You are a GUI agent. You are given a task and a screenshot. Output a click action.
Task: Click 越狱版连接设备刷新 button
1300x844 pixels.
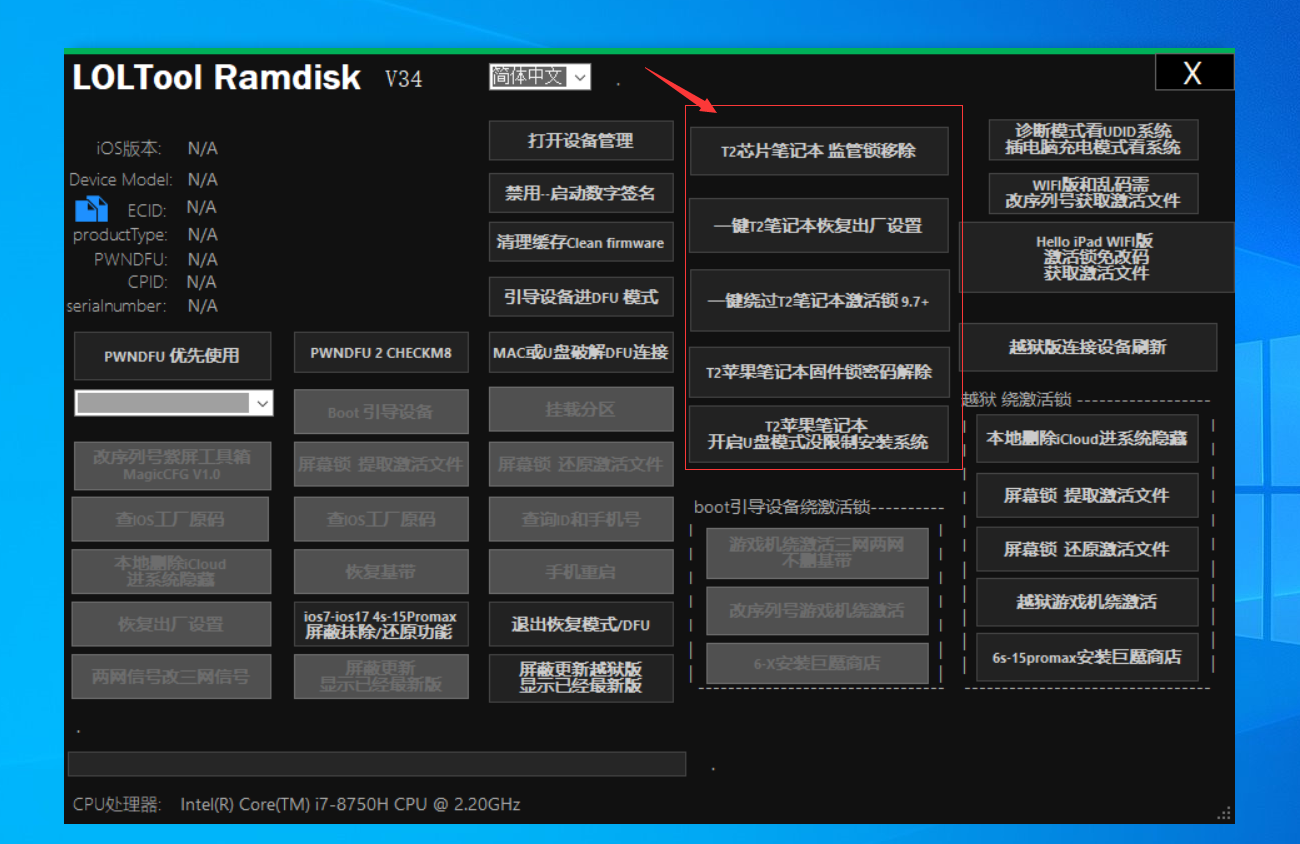click(x=1088, y=347)
